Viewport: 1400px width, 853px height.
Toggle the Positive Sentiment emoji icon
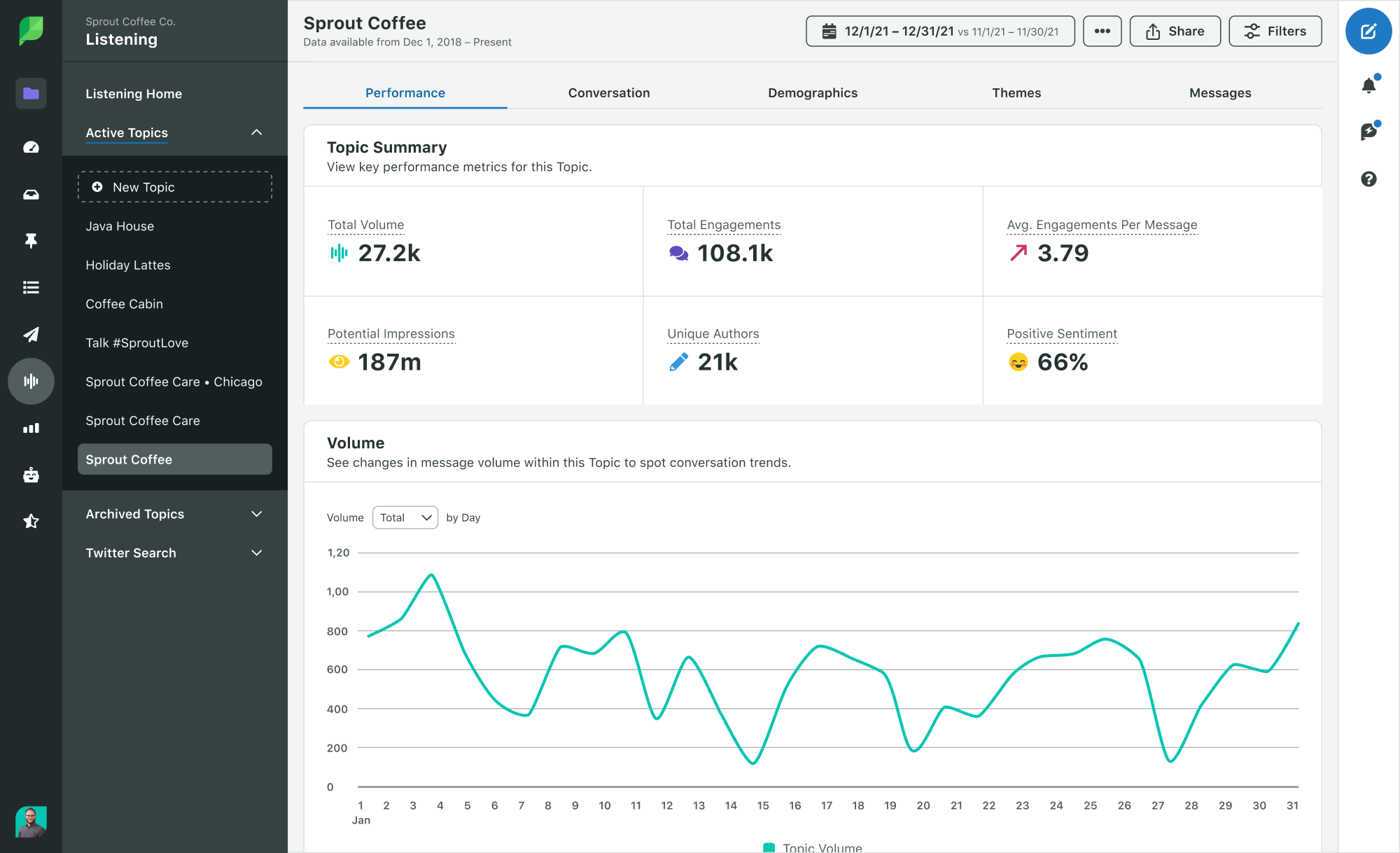[1019, 362]
